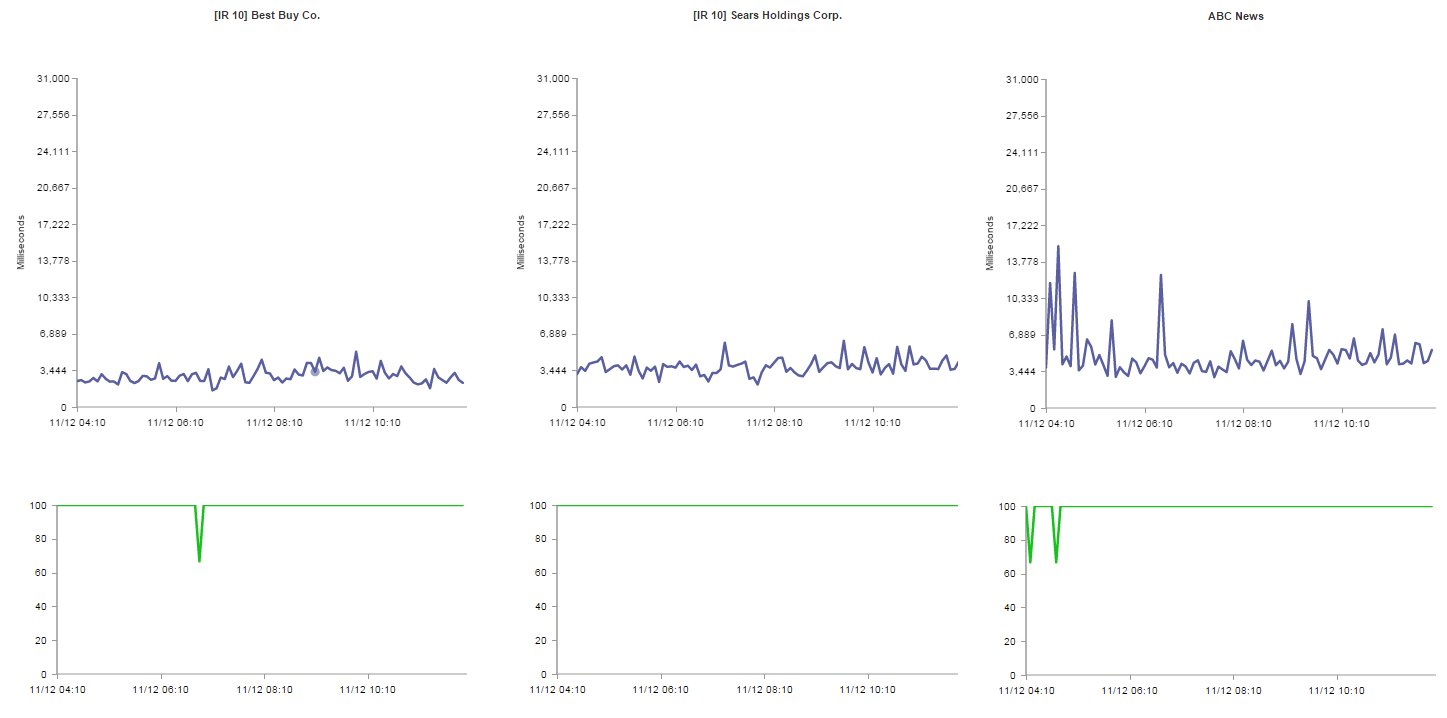Click the tallest spike on ABC News response chart
Viewport: 1447px width, 718px height.
(x=1058, y=247)
